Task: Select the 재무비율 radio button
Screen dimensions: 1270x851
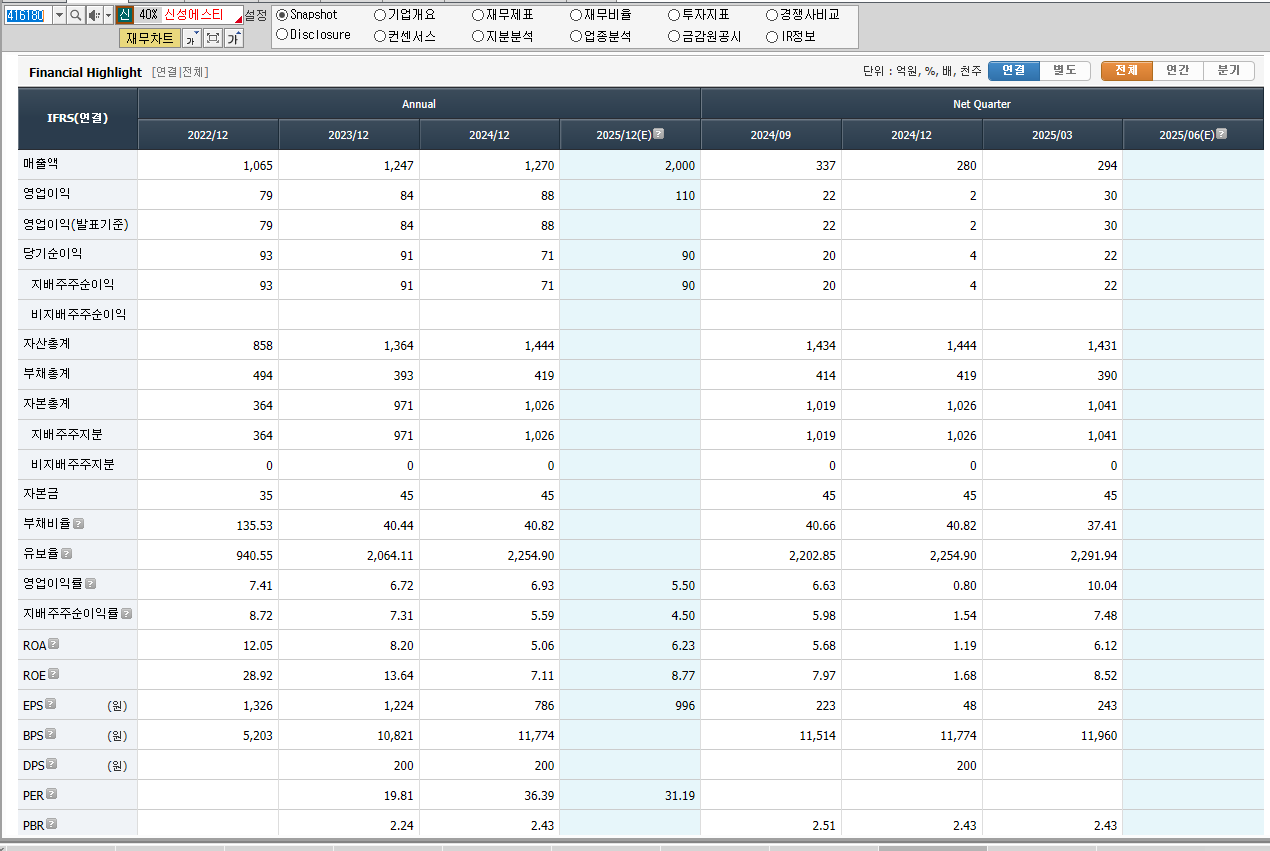Action: click(x=576, y=15)
